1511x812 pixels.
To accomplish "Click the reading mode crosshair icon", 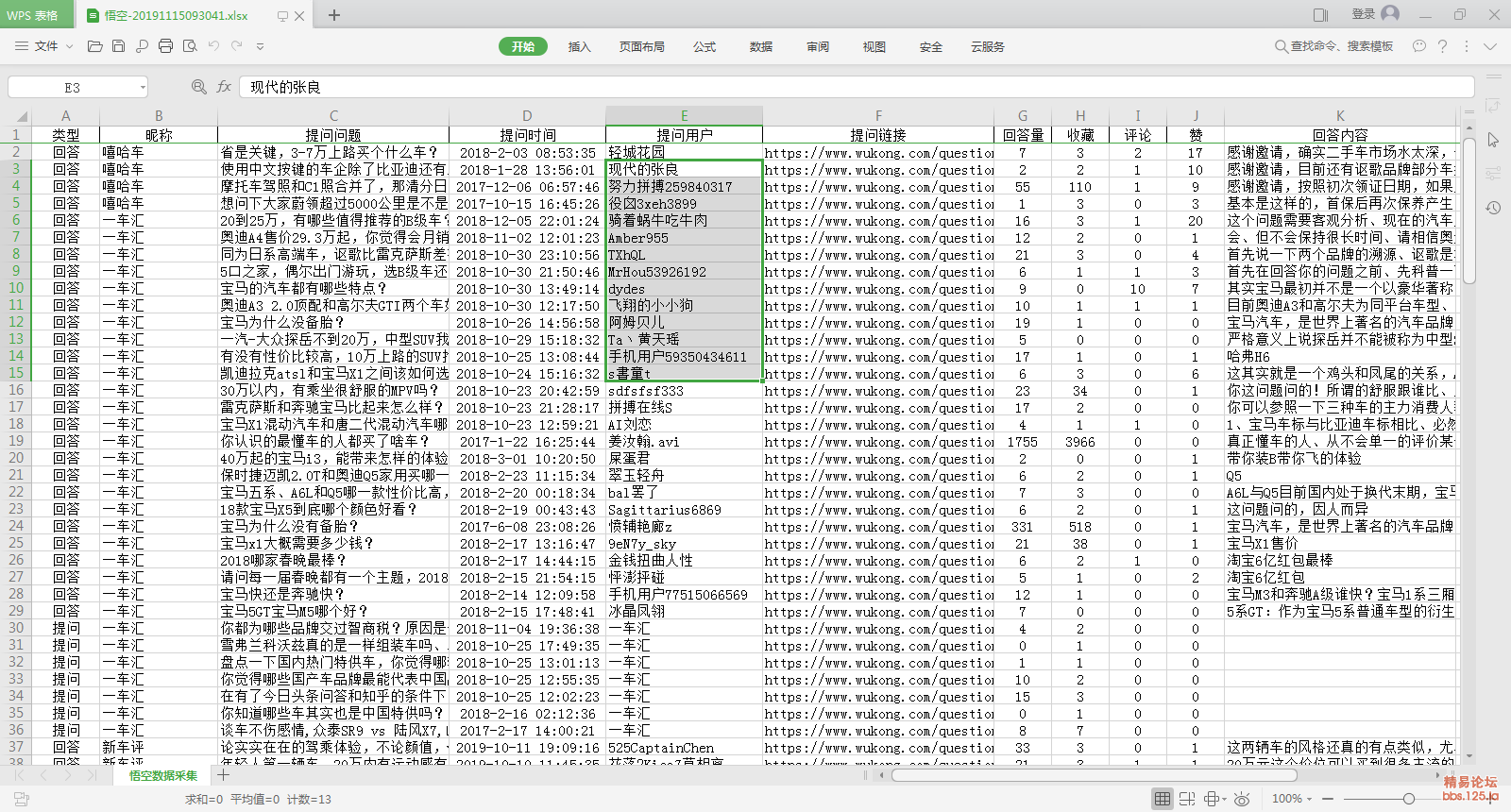I will click(x=1211, y=799).
